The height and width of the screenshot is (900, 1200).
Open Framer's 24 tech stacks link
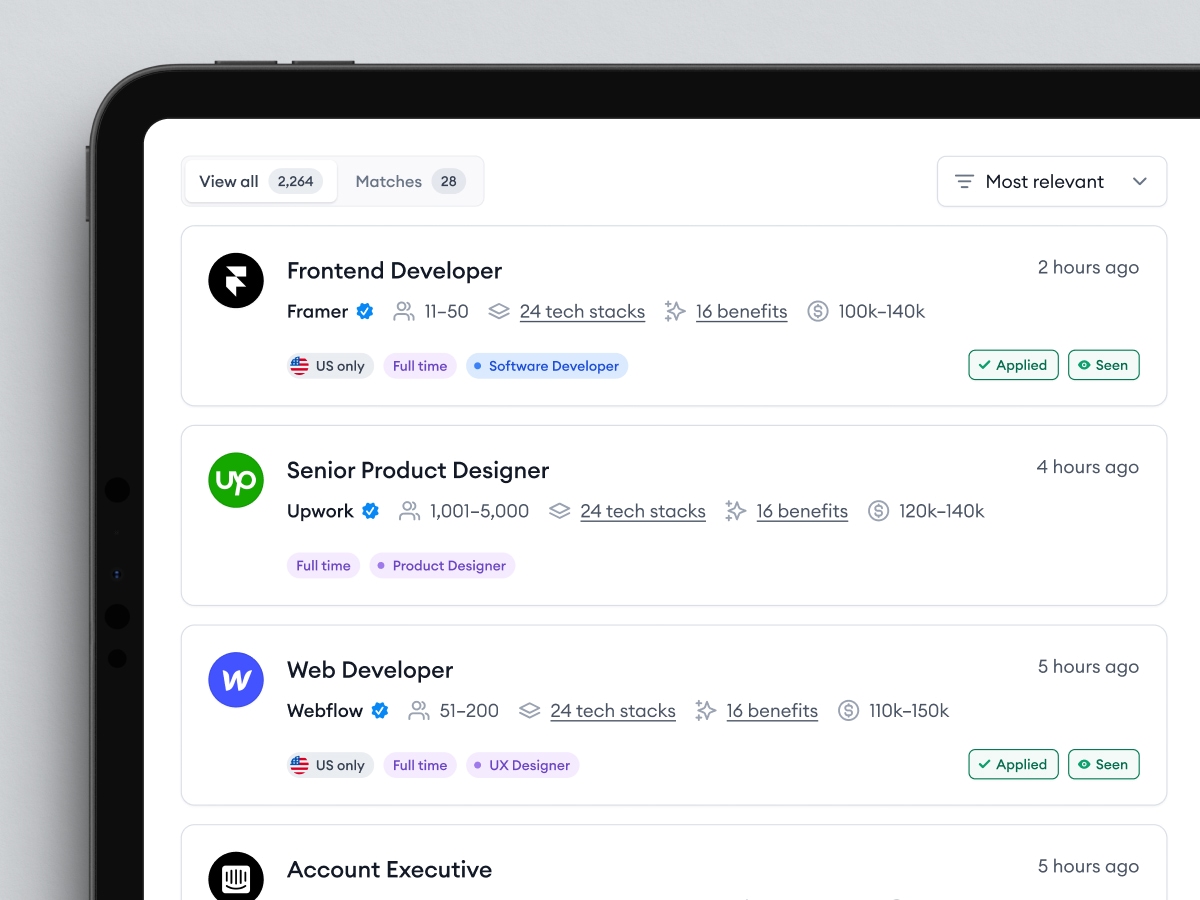click(x=582, y=312)
